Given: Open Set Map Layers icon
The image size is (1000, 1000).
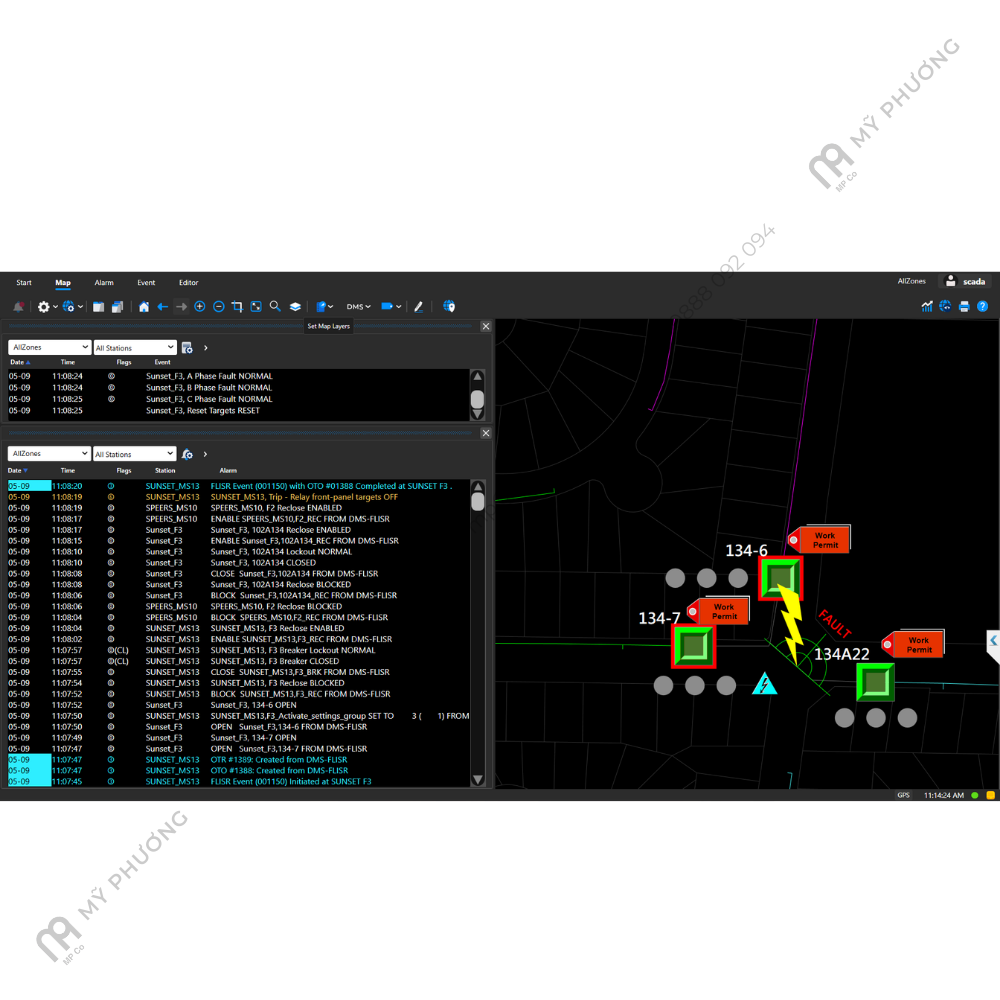Looking at the screenshot, I should click(295, 307).
